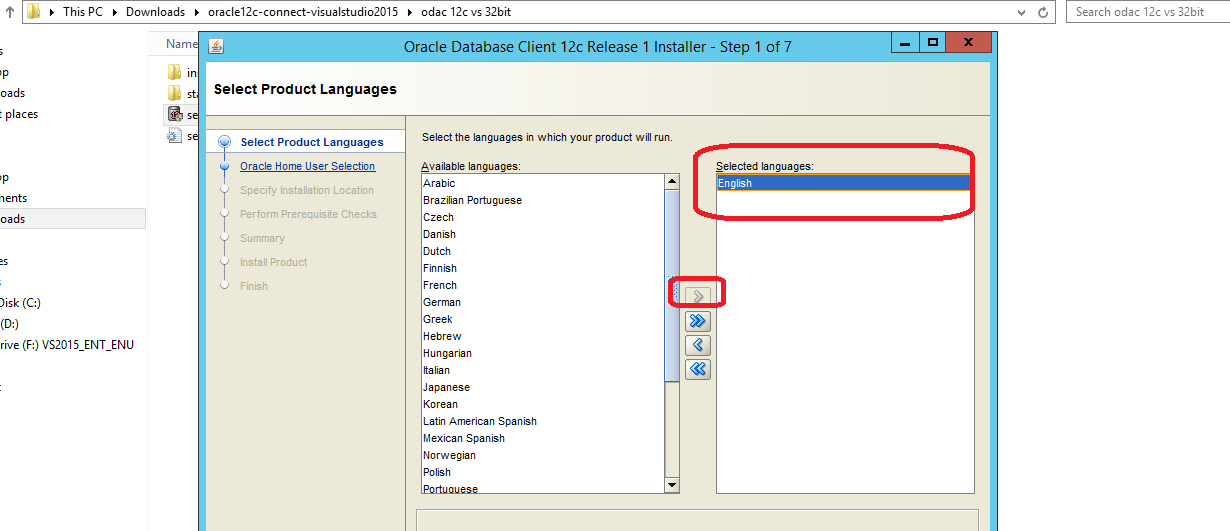Screen dimensions: 1230x531
Task: Click the single right-arrow add language button
Action: pos(697,296)
